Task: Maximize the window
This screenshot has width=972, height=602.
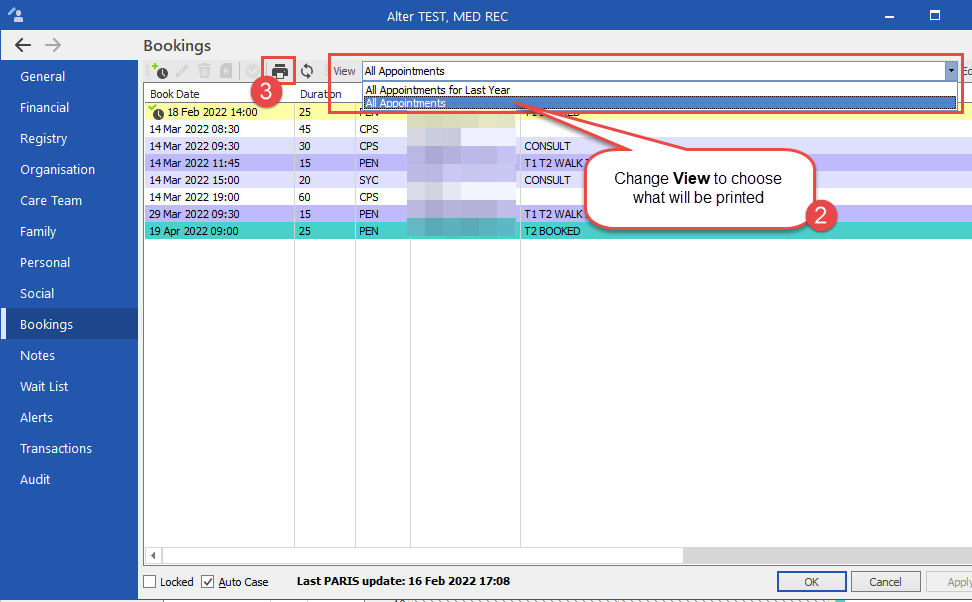Action: (x=935, y=15)
